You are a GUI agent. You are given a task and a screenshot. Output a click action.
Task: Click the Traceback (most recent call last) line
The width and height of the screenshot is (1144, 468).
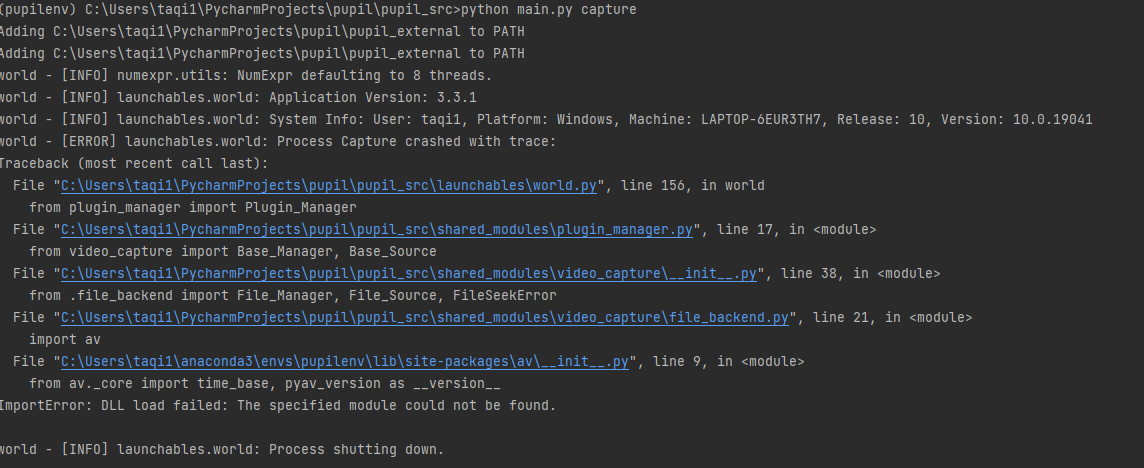[x=134, y=164]
